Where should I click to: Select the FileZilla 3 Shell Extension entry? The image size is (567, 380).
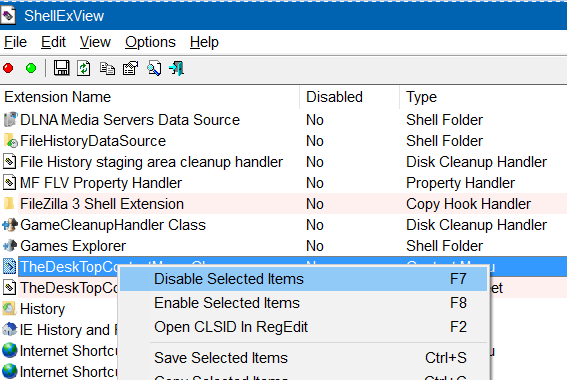pos(102,204)
